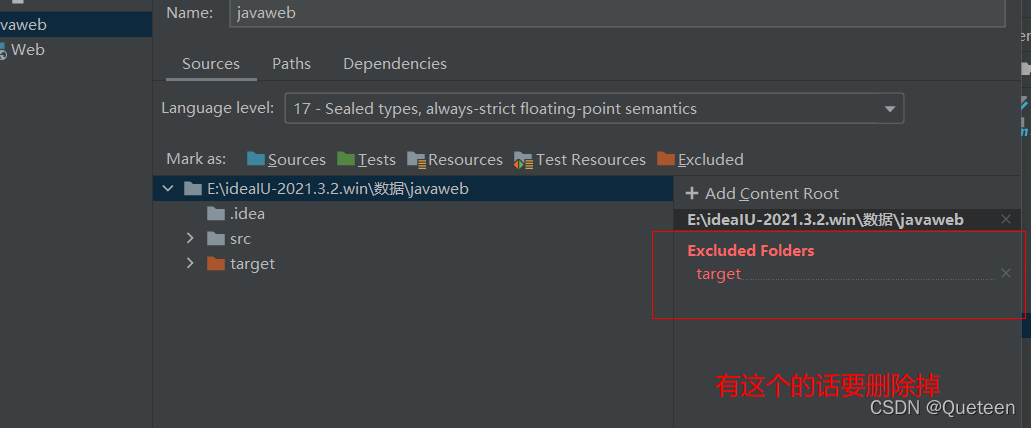Mark folder as Test Resources
Image resolution: width=1031 pixels, height=428 pixels.
580,160
